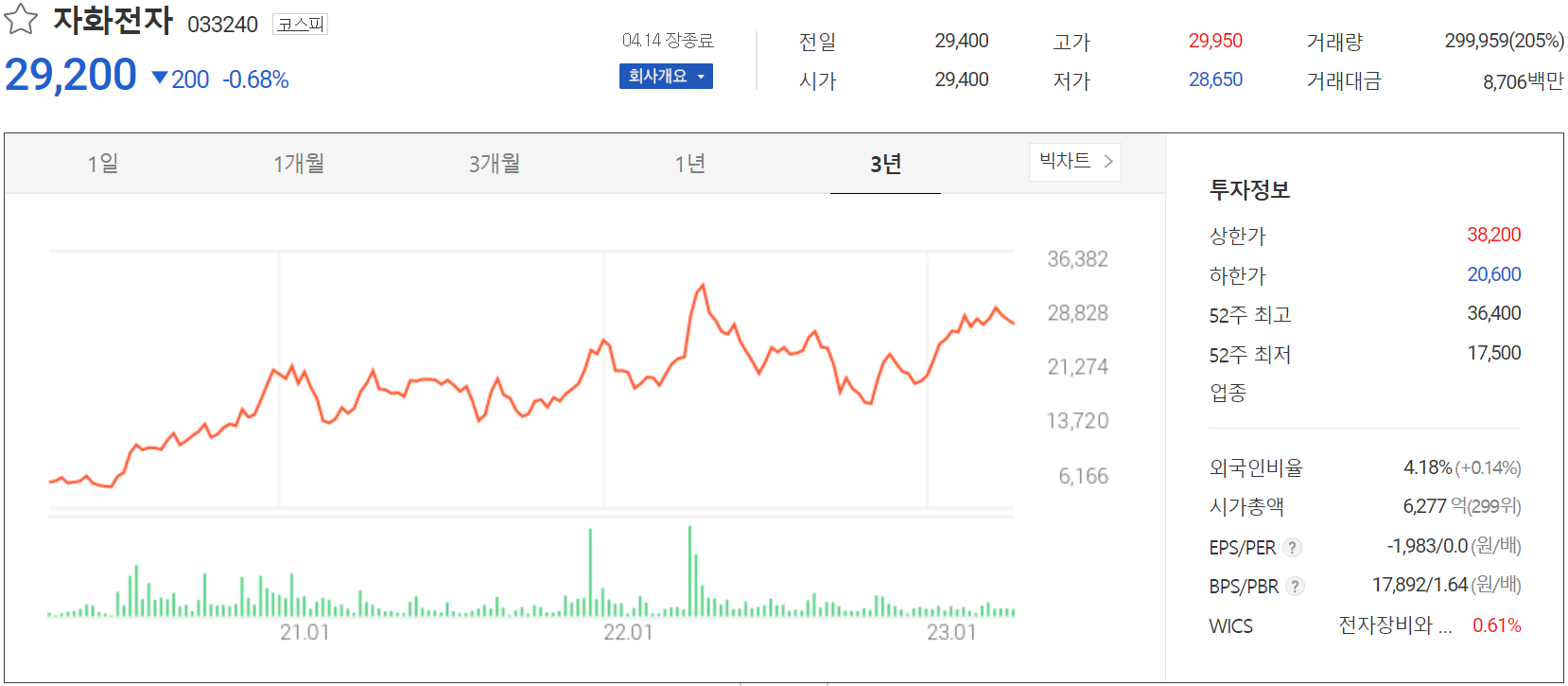Click the 저가 value 28,650
1568x686 pixels.
click(1215, 79)
